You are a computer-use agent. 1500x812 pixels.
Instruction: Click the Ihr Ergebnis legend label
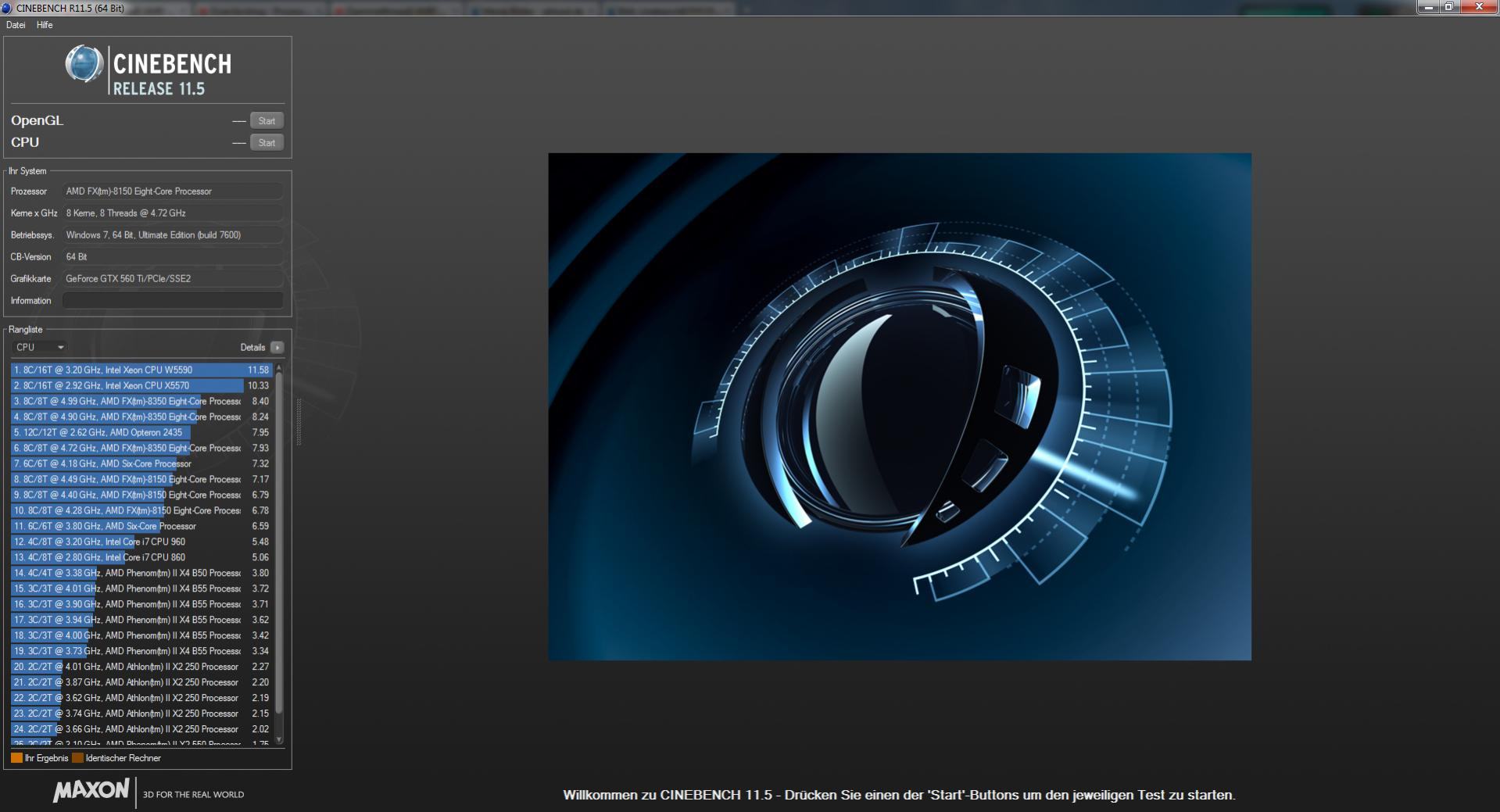pos(47,758)
